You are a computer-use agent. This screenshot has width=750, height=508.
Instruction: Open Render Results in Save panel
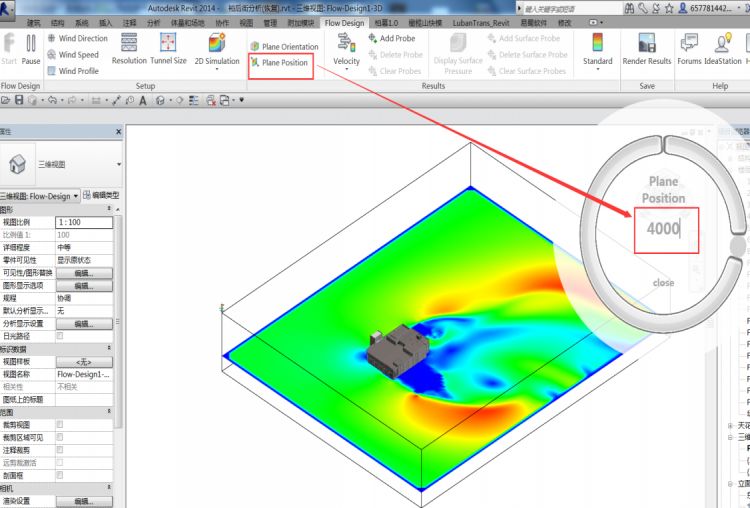647,48
